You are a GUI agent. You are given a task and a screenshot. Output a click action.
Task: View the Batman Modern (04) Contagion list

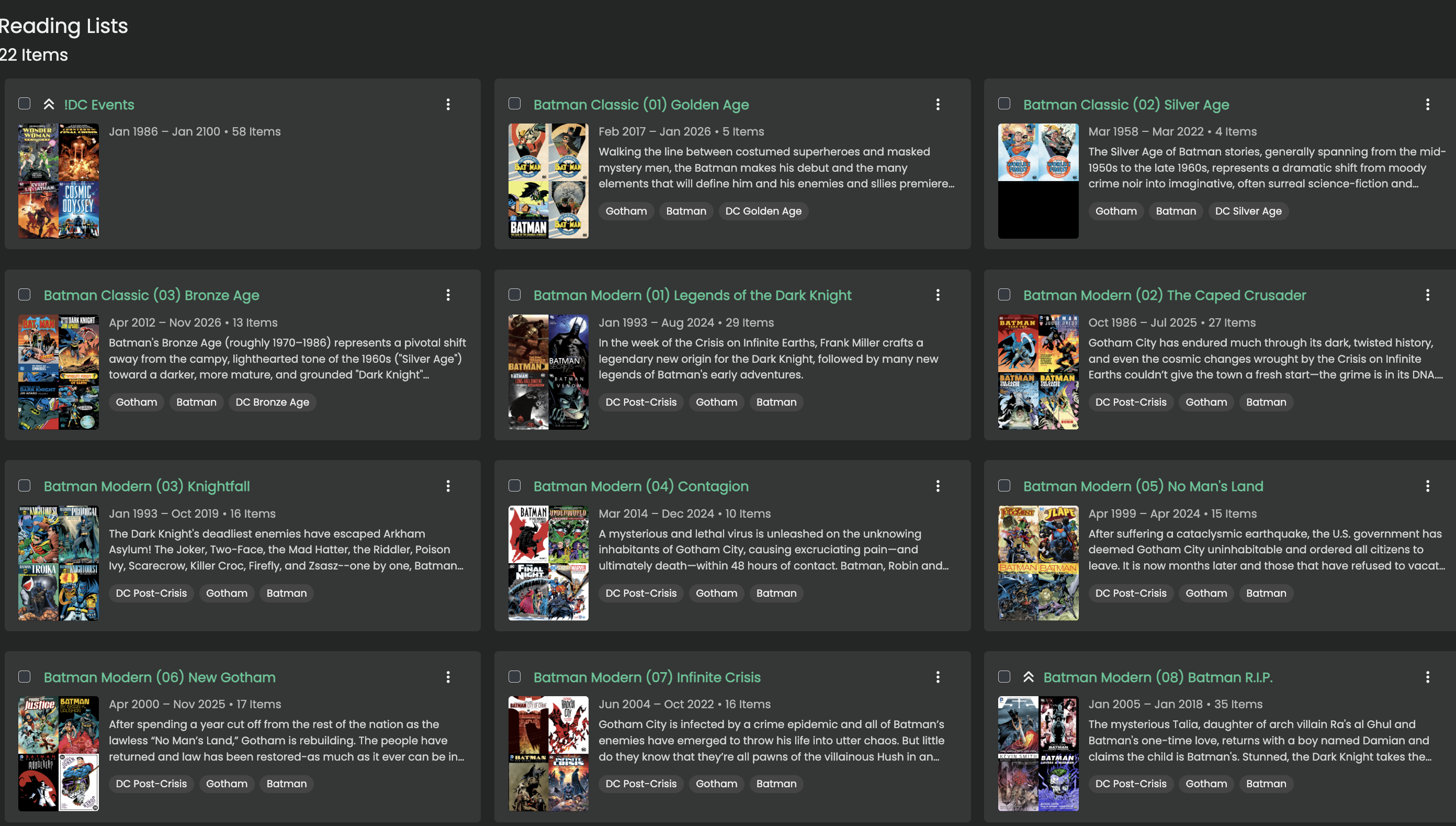[641, 487]
